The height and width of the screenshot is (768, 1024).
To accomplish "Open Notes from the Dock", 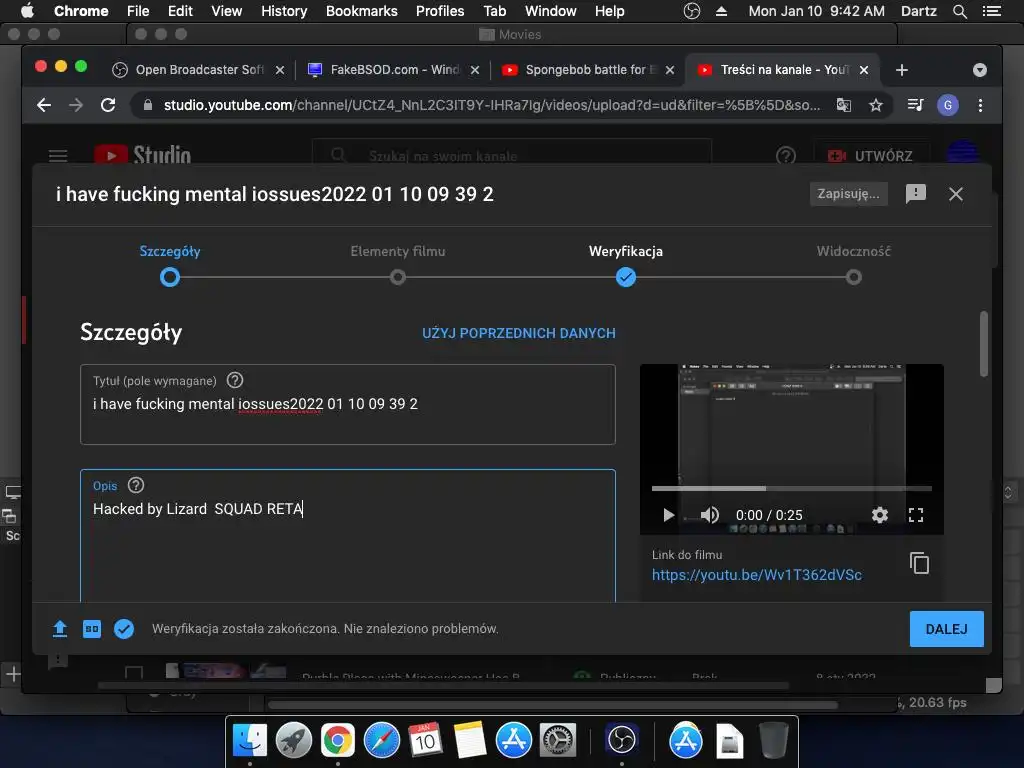I will tap(469, 740).
